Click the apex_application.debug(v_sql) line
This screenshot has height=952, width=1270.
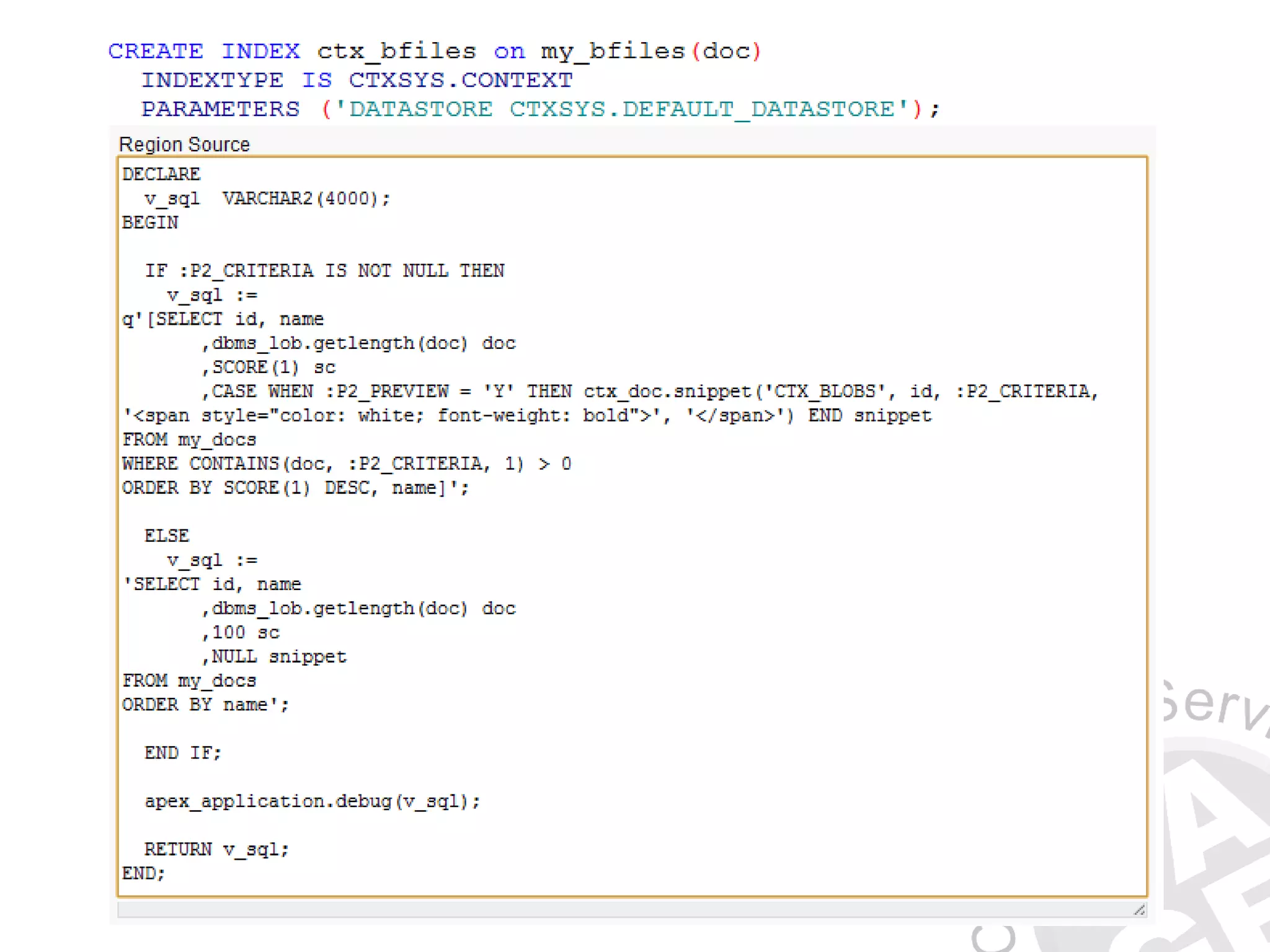(x=312, y=801)
